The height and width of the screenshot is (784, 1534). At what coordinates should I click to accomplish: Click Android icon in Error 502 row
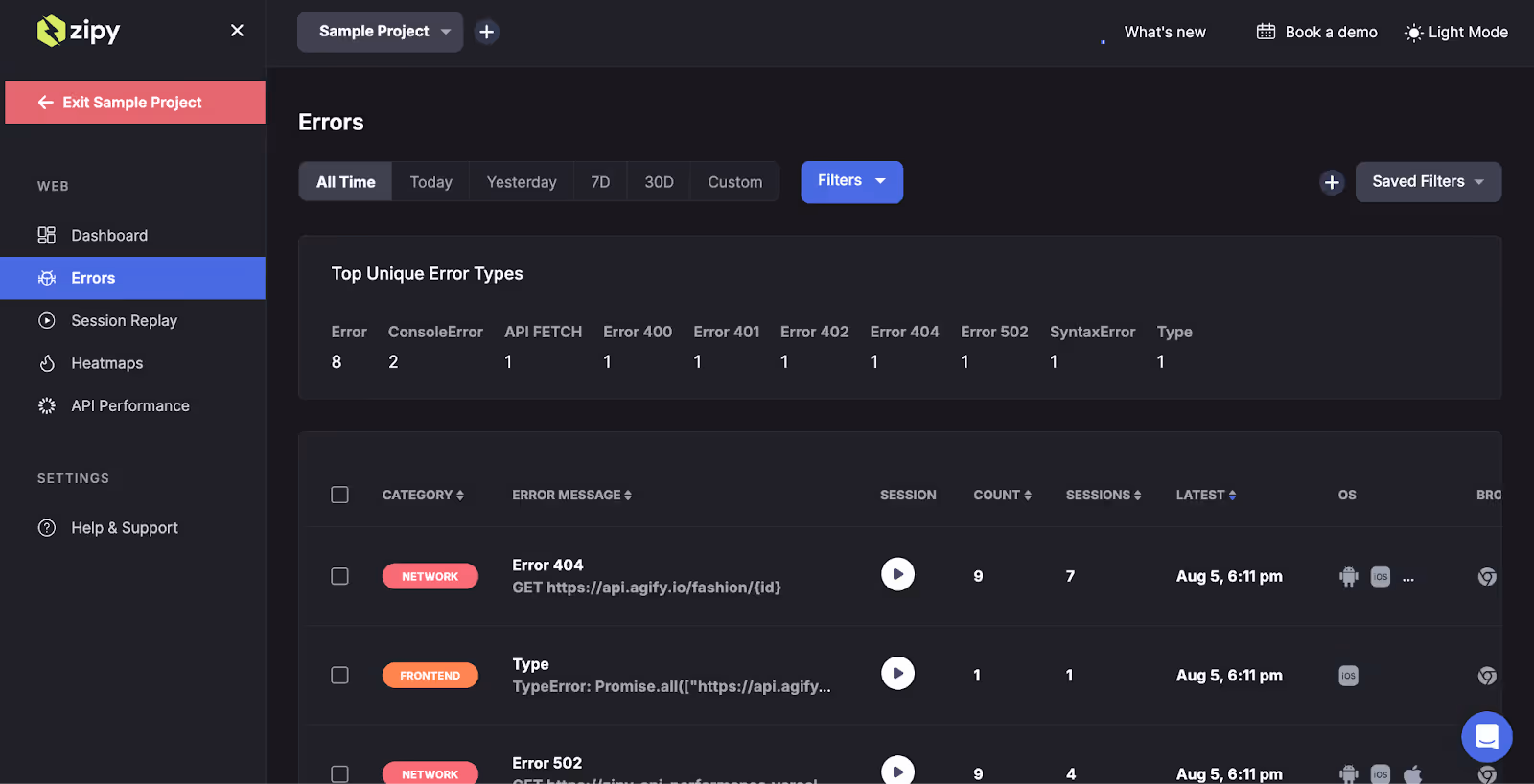[1349, 773]
